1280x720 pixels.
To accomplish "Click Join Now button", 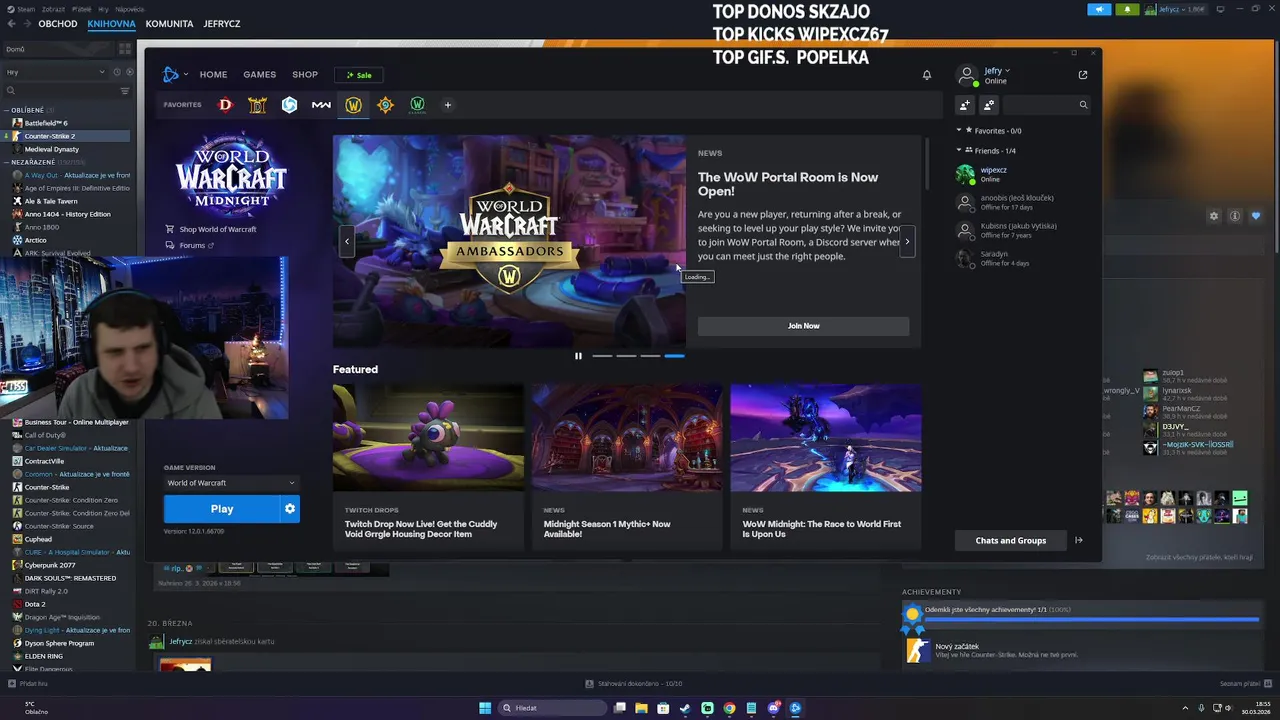I will point(803,326).
